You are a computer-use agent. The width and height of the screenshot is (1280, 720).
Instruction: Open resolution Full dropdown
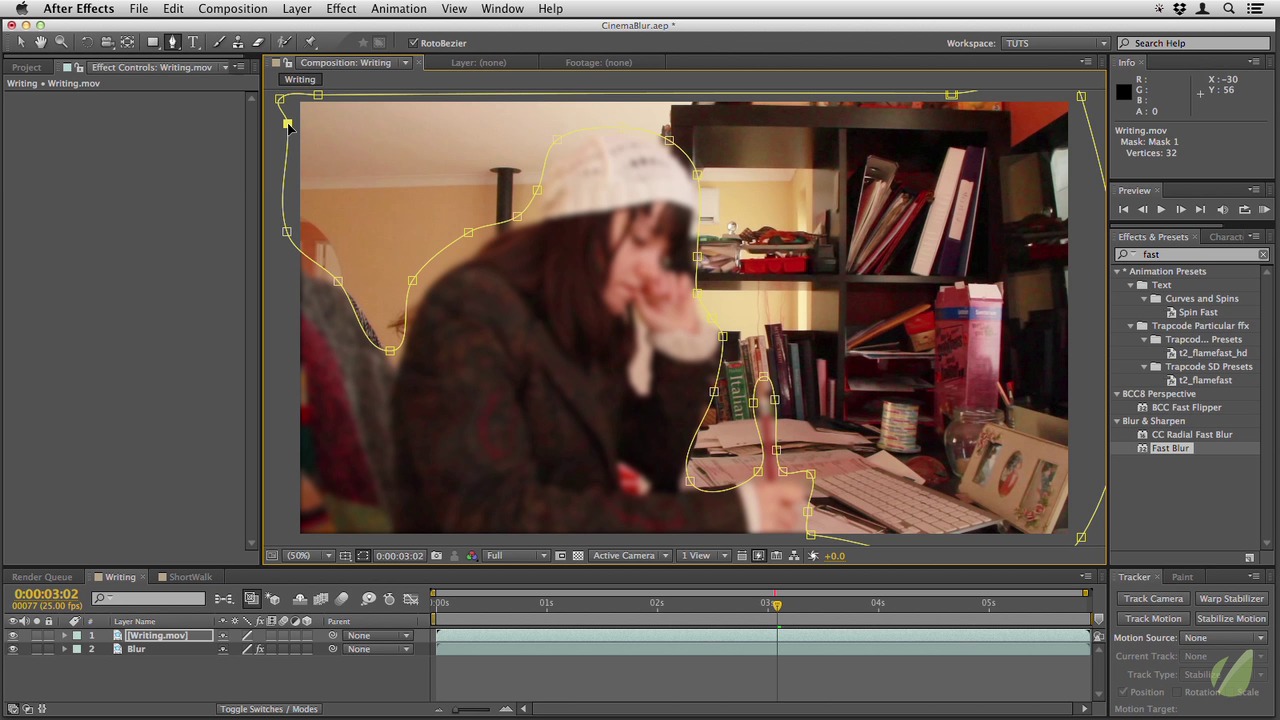tap(516, 556)
